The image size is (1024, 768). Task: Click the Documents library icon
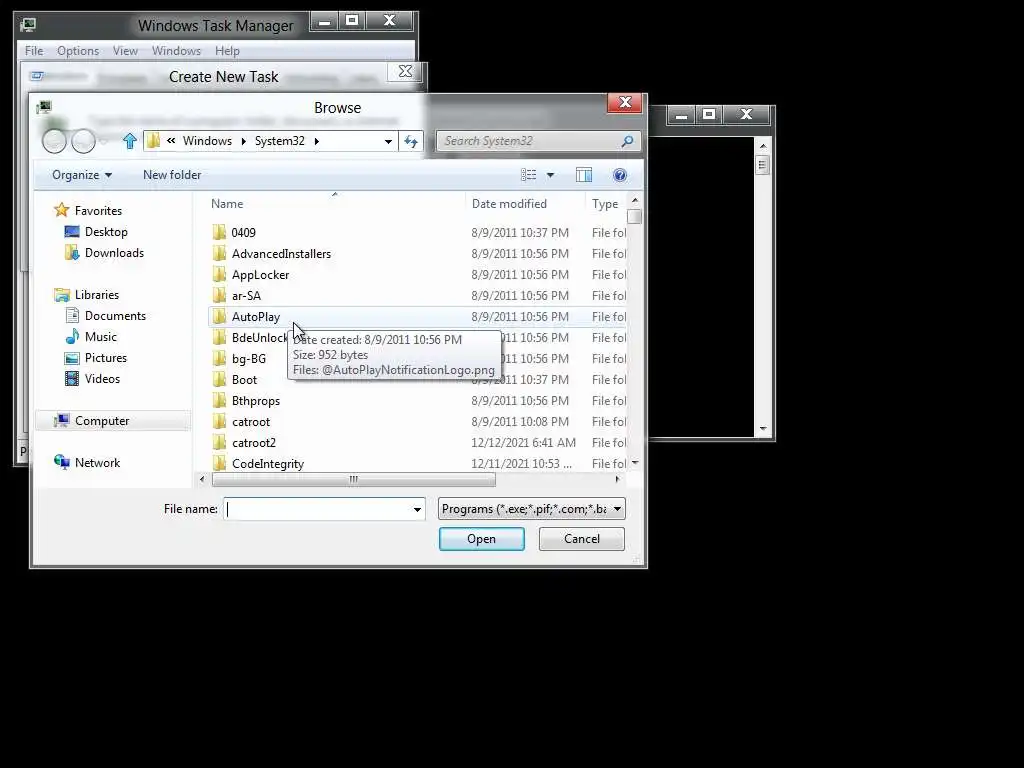pyautogui.click(x=72, y=316)
